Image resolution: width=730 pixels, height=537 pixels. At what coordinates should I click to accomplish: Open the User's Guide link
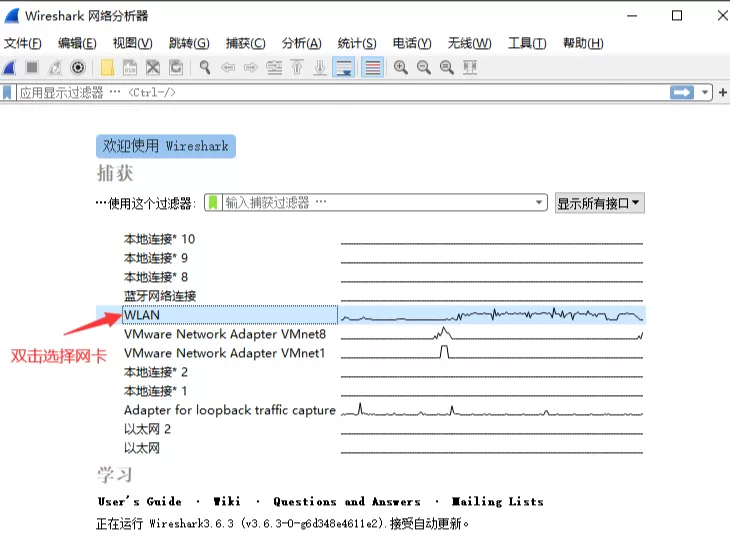tap(139, 502)
